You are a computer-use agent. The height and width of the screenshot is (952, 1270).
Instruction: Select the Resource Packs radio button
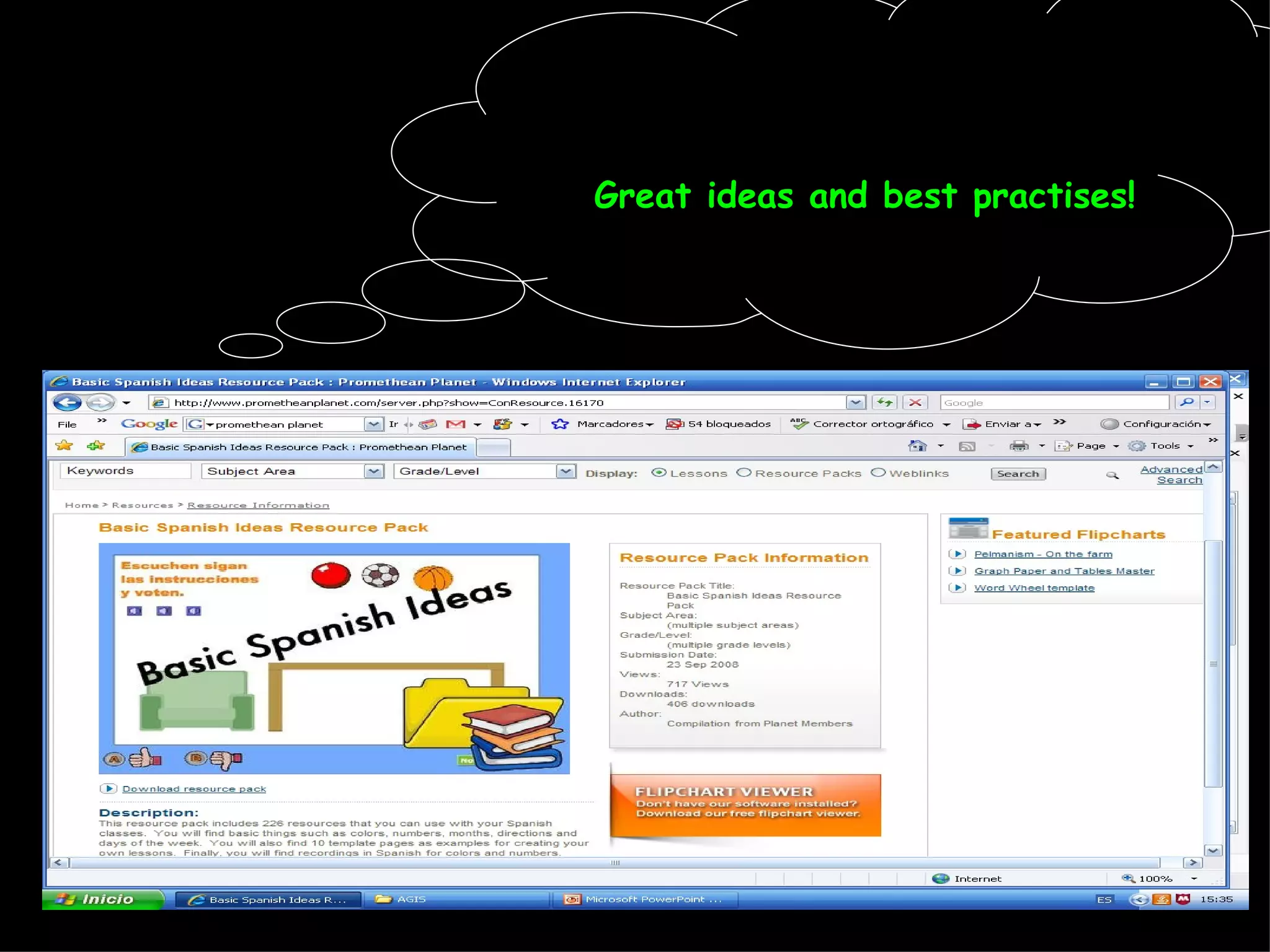click(744, 472)
